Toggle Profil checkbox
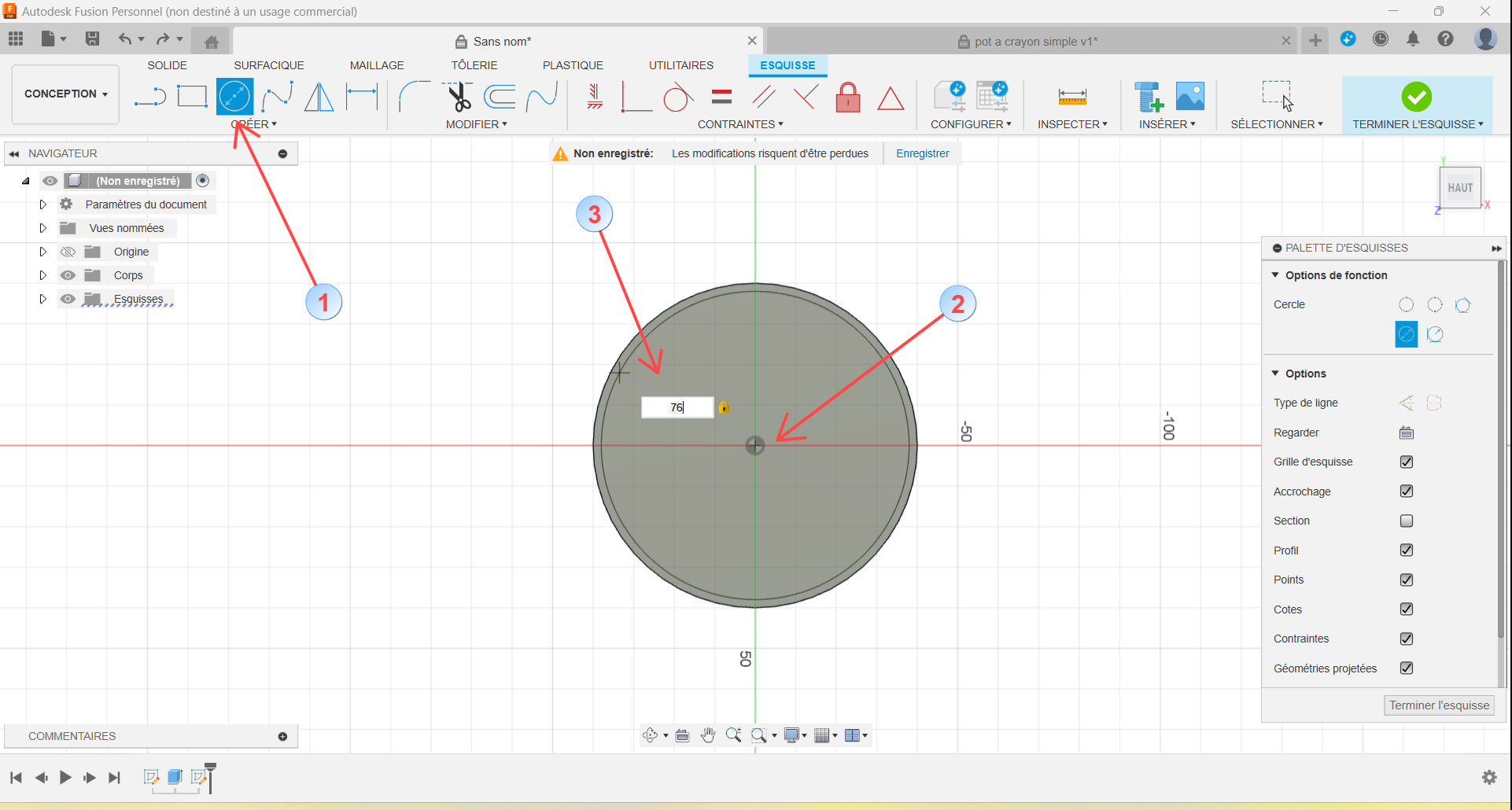The width and height of the screenshot is (1512, 810). click(x=1407, y=550)
